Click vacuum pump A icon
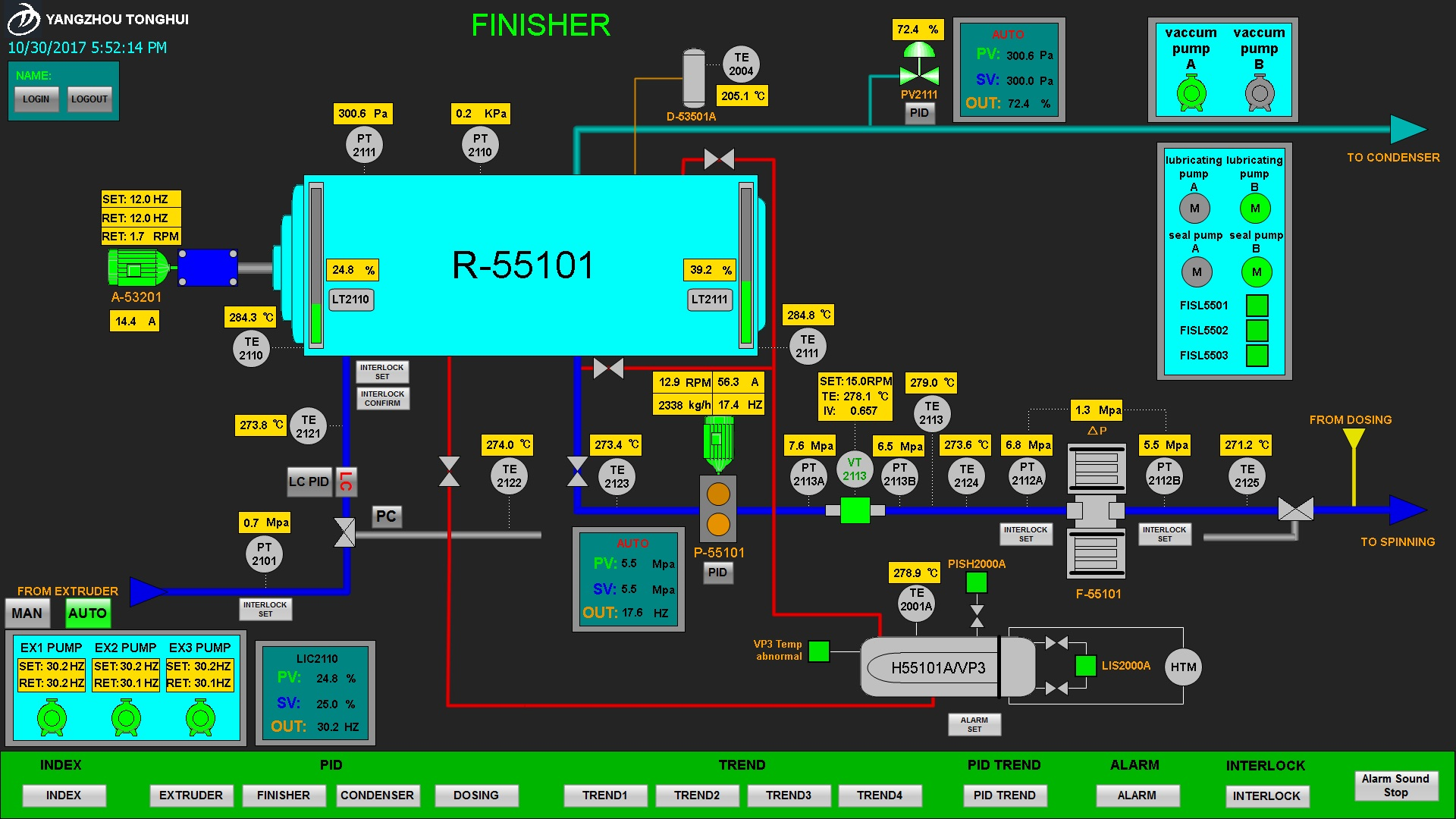The image size is (1456, 819). (1191, 94)
